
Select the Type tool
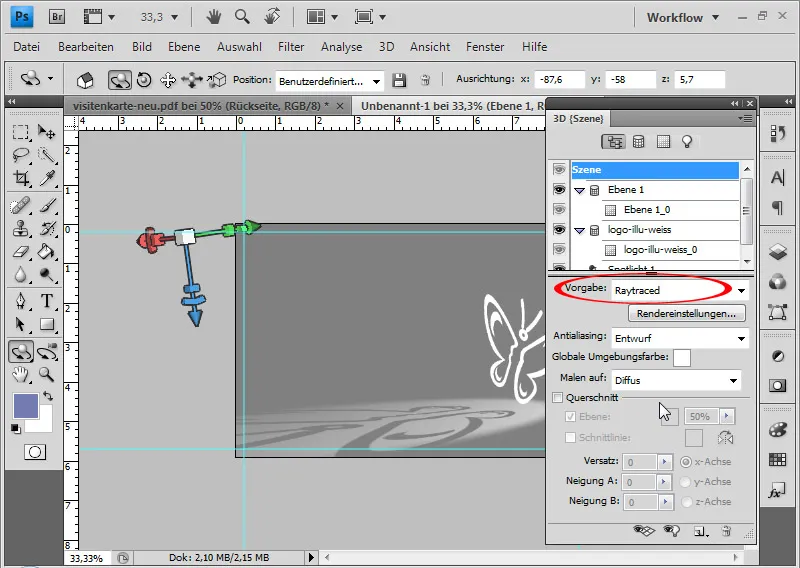[x=47, y=301]
